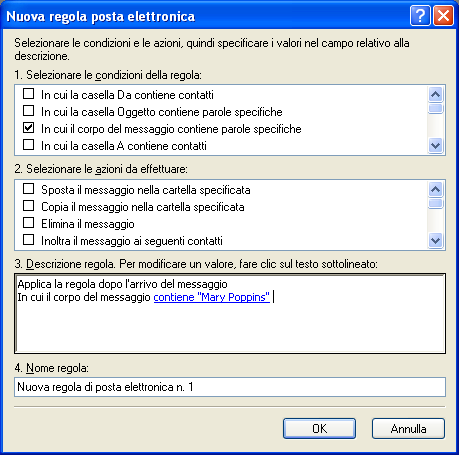Click the conditions list scrollbar thumb

435,108
